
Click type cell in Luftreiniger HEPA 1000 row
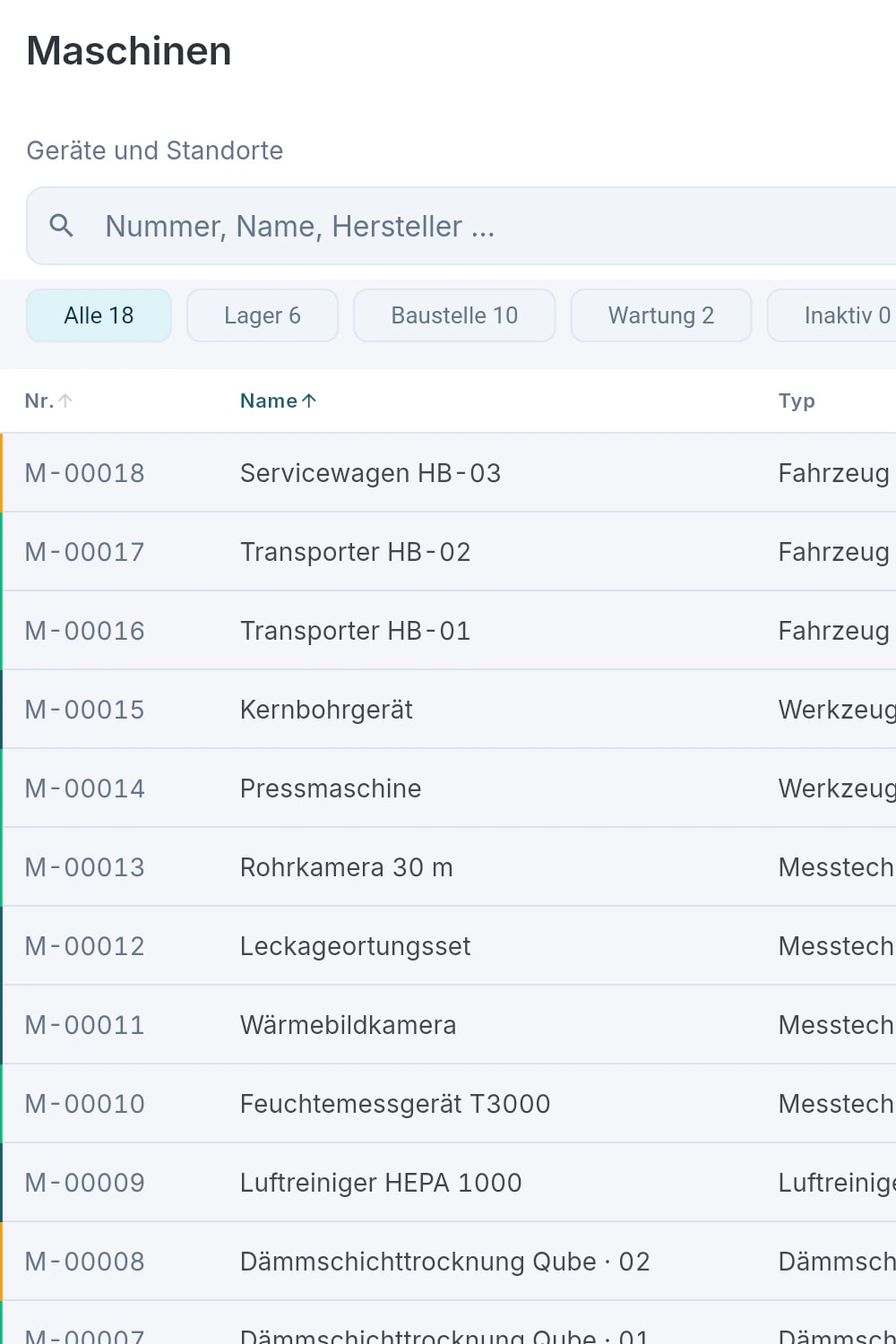point(837,1183)
